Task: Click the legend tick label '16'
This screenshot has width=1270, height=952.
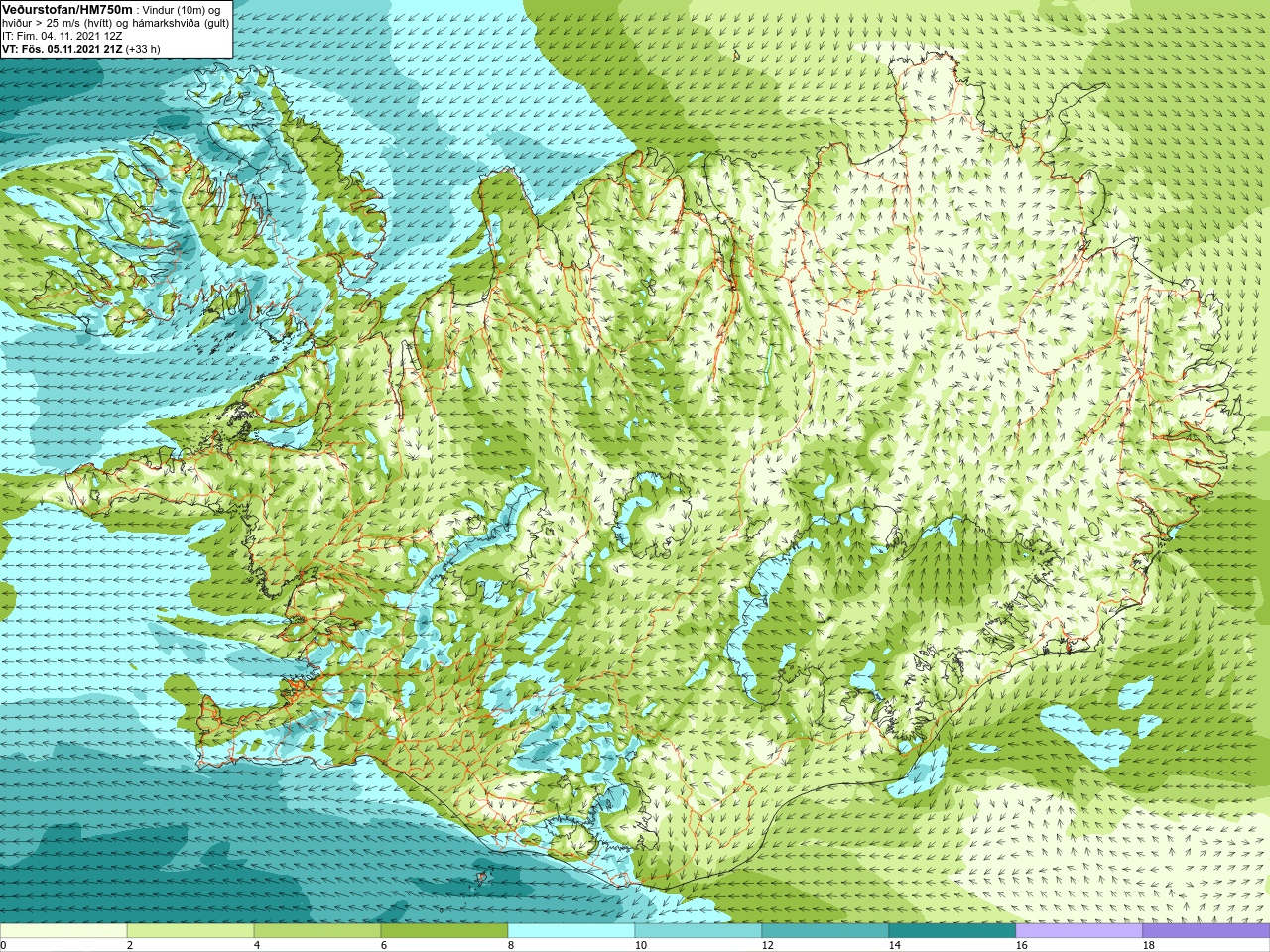Action: click(1021, 945)
